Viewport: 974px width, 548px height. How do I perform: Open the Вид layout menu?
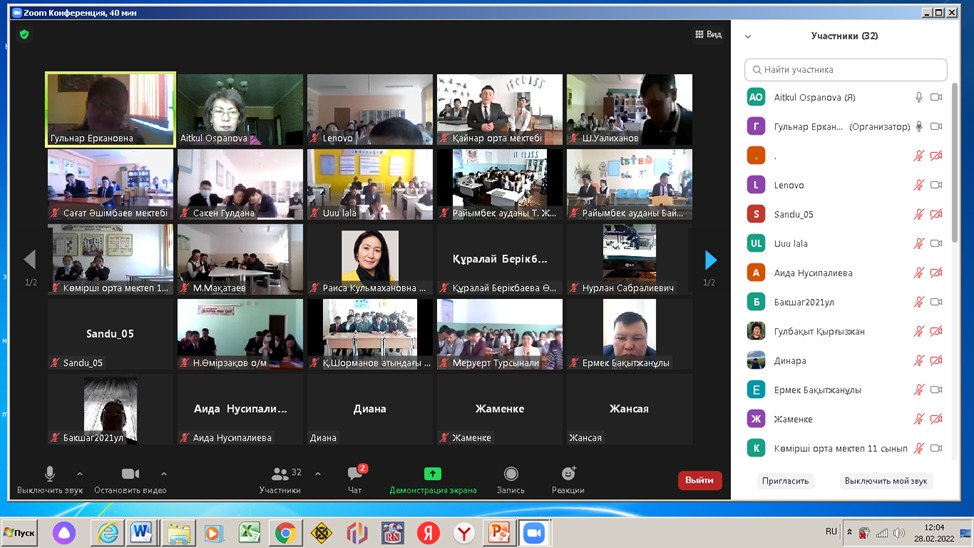click(708, 35)
